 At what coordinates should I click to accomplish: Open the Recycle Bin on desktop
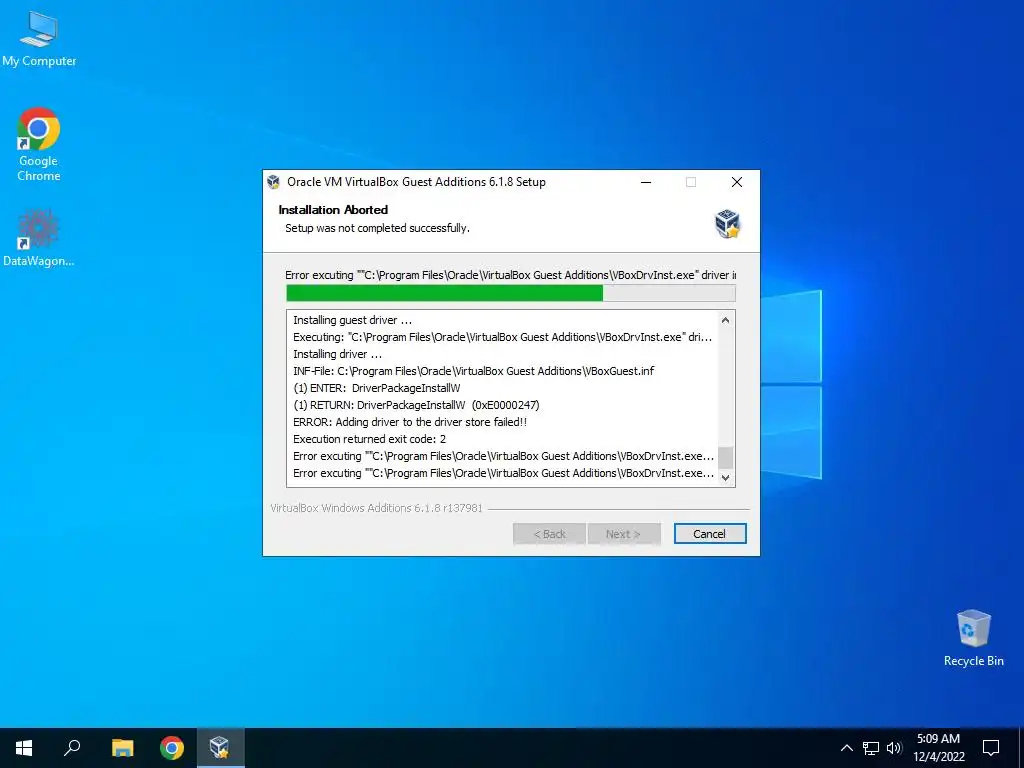click(x=973, y=638)
